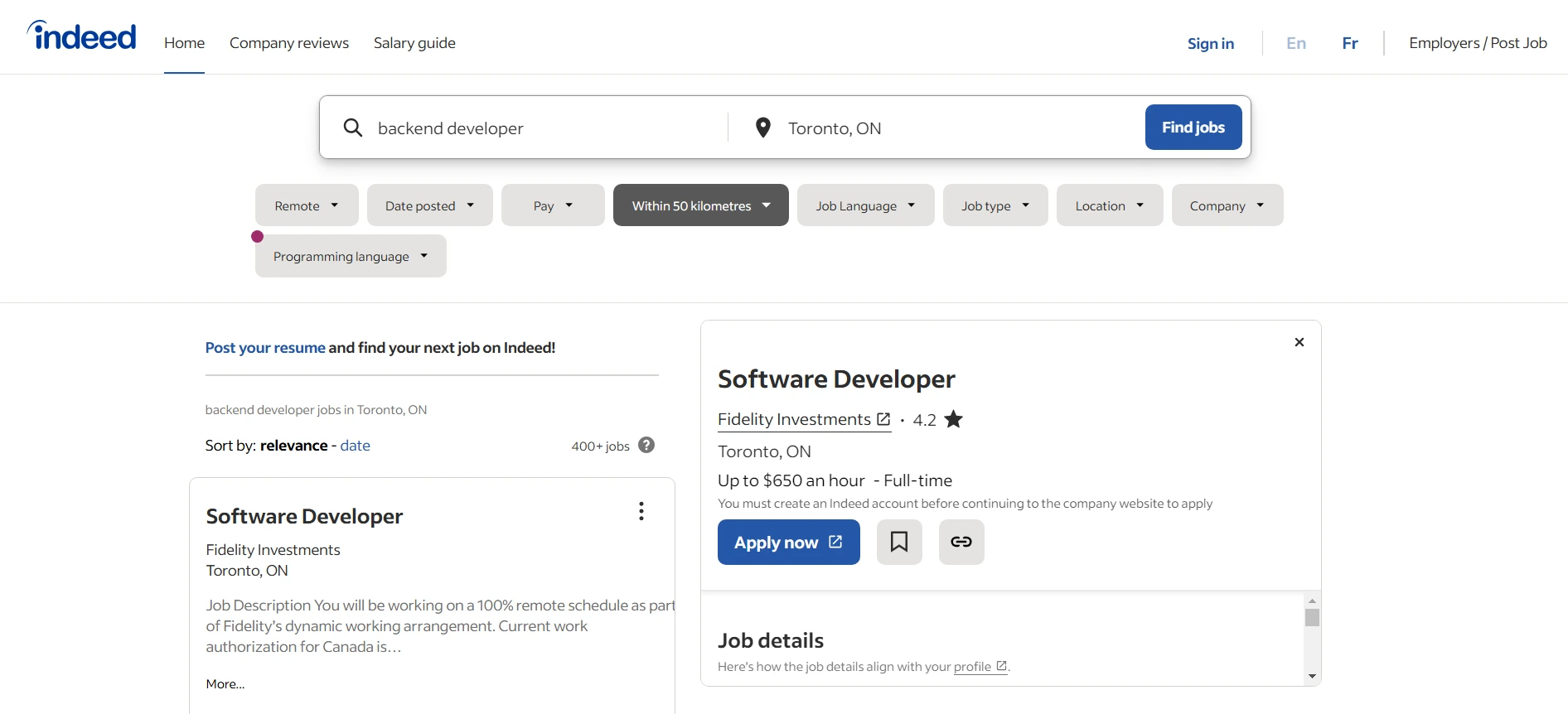Copy the job link with the chain icon
The image size is (1568, 714).
tap(961, 542)
